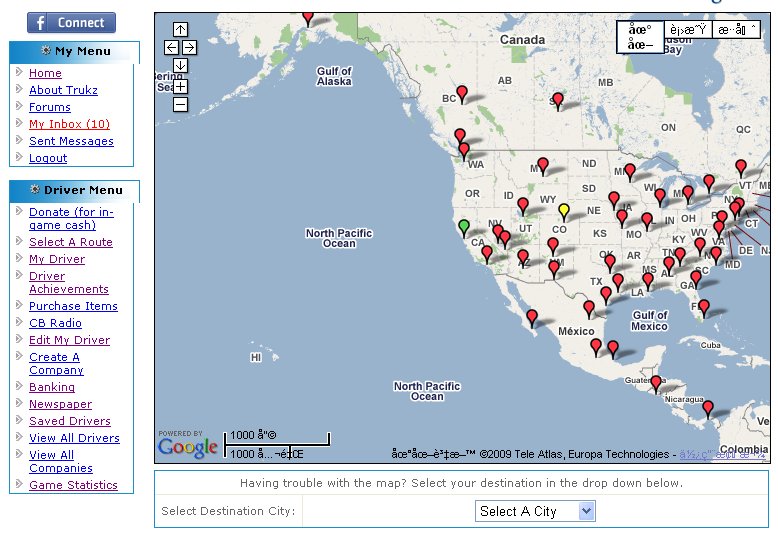This screenshot has height=542, width=778.
Task: Open My Inbox (10)
Action: [69, 124]
